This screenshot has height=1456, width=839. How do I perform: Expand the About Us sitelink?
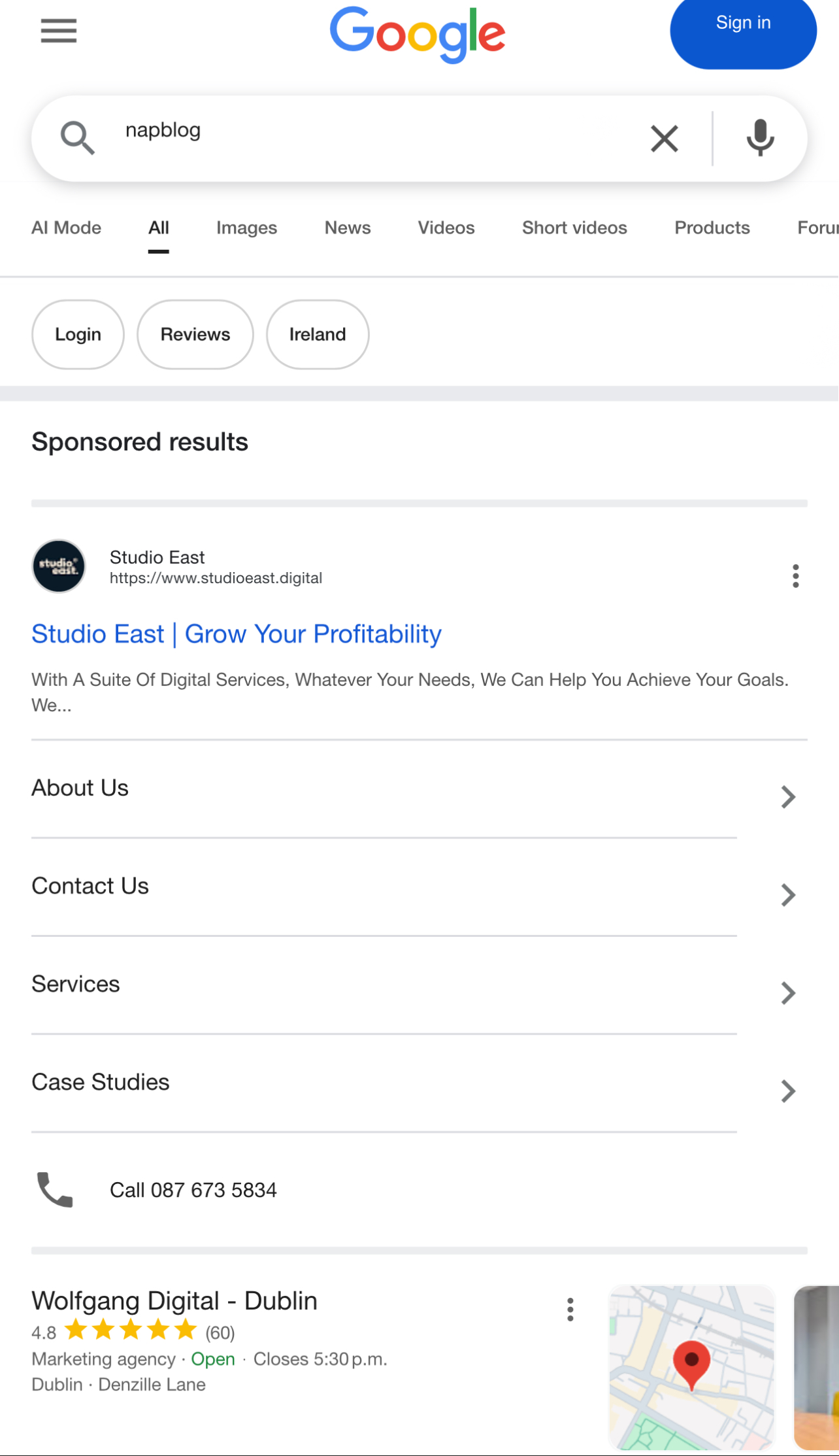click(x=788, y=797)
